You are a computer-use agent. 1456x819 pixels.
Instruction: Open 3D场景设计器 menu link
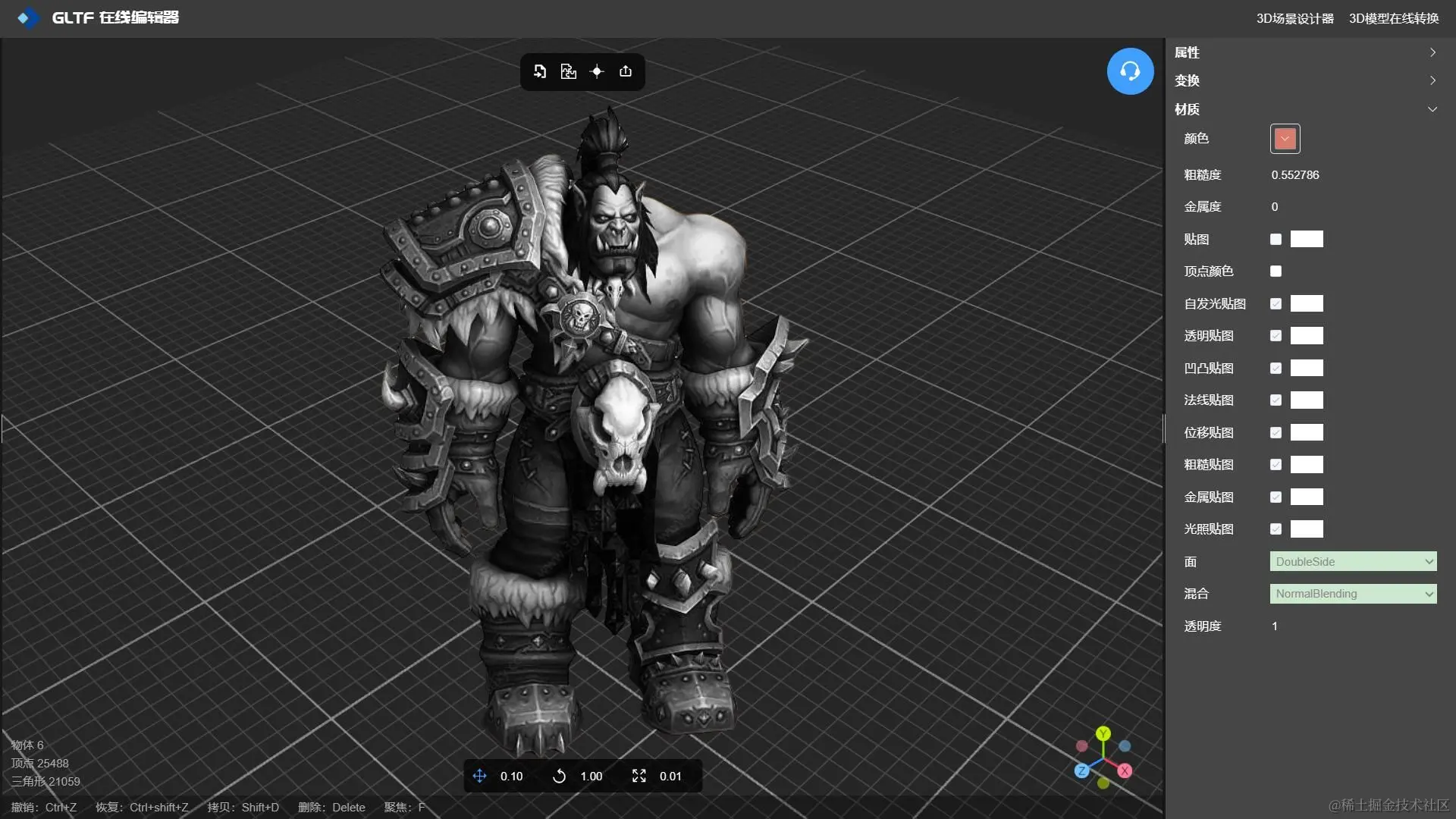1294,18
